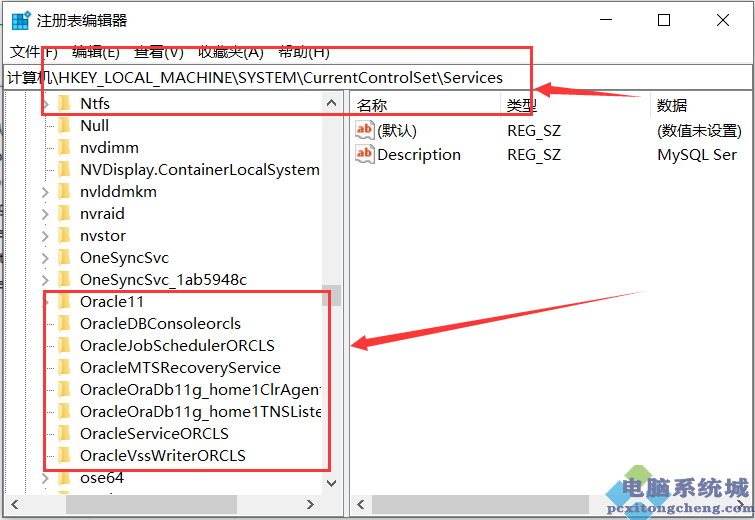Select the Description value name
755x520 pixels.
click(x=419, y=155)
